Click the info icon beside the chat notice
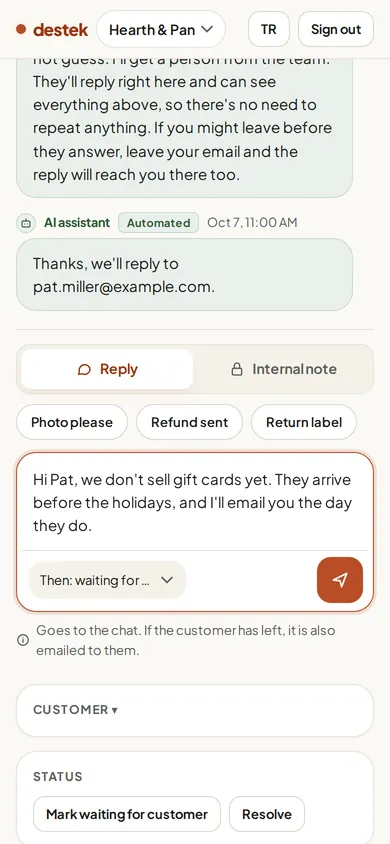 click(23, 640)
